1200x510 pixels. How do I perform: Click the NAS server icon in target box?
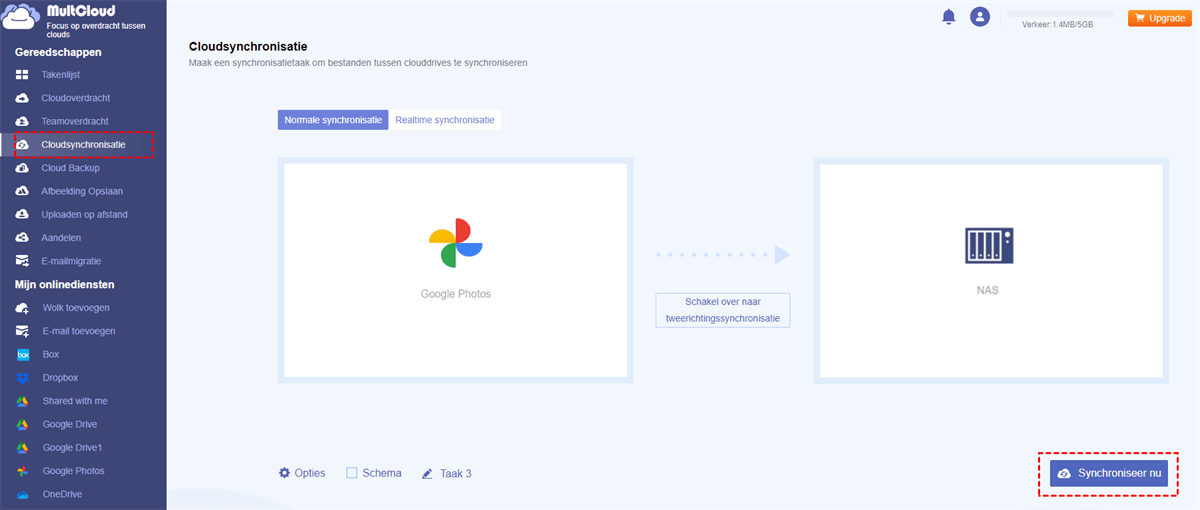click(x=990, y=245)
